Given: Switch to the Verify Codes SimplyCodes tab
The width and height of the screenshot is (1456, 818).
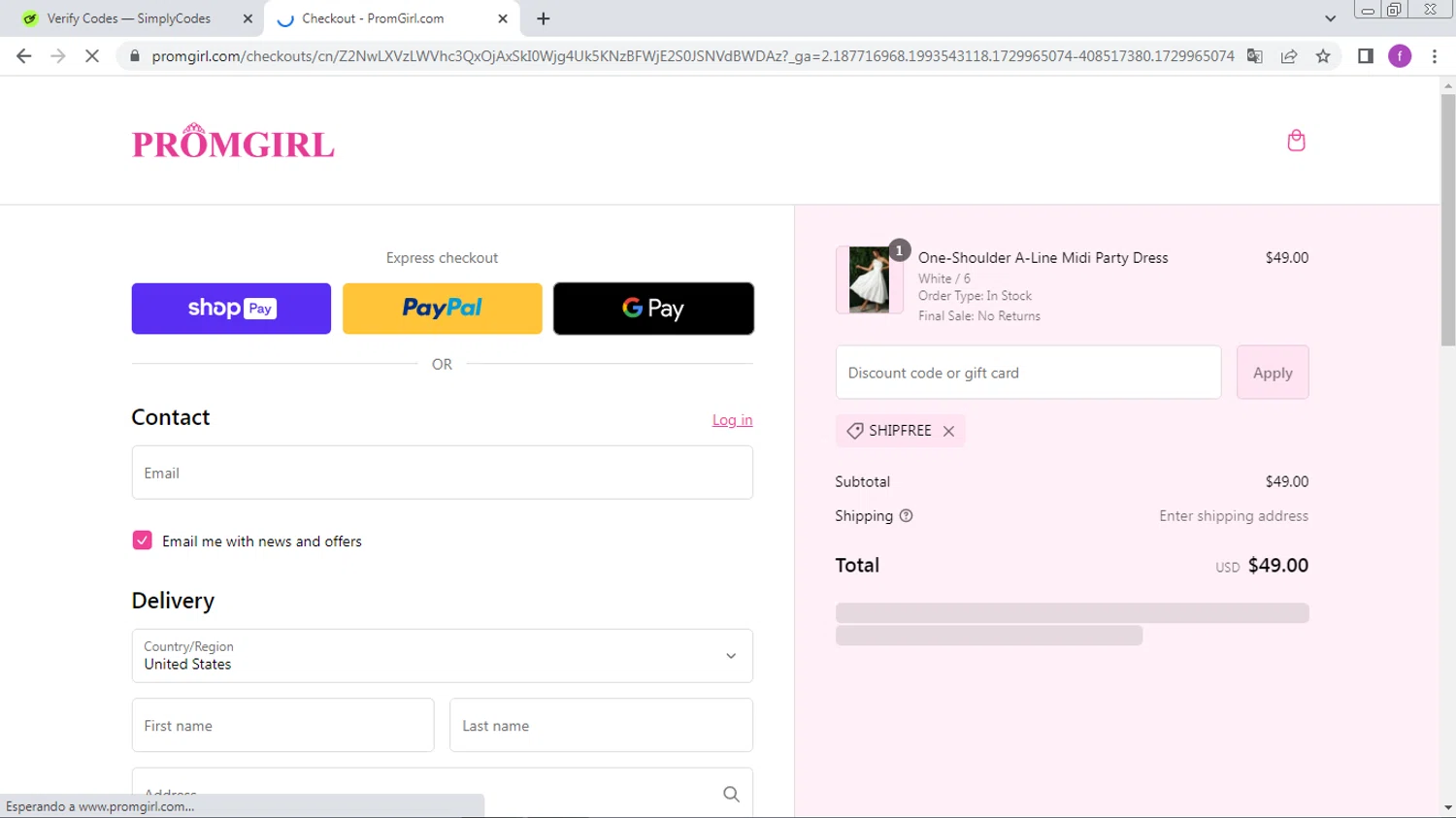Looking at the screenshot, I should 131,18.
